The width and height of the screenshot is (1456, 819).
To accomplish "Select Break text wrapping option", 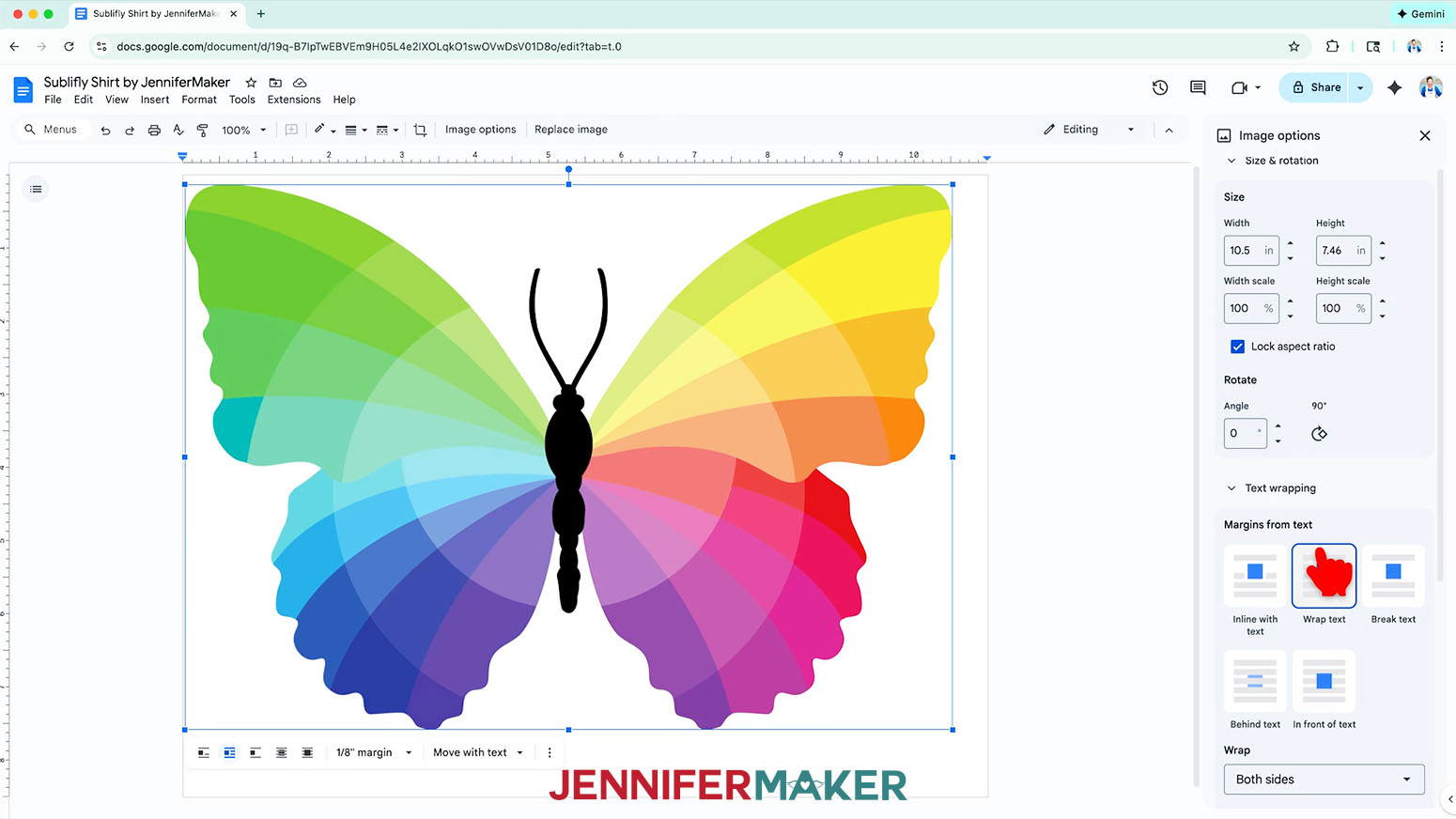I will coord(1393,576).
